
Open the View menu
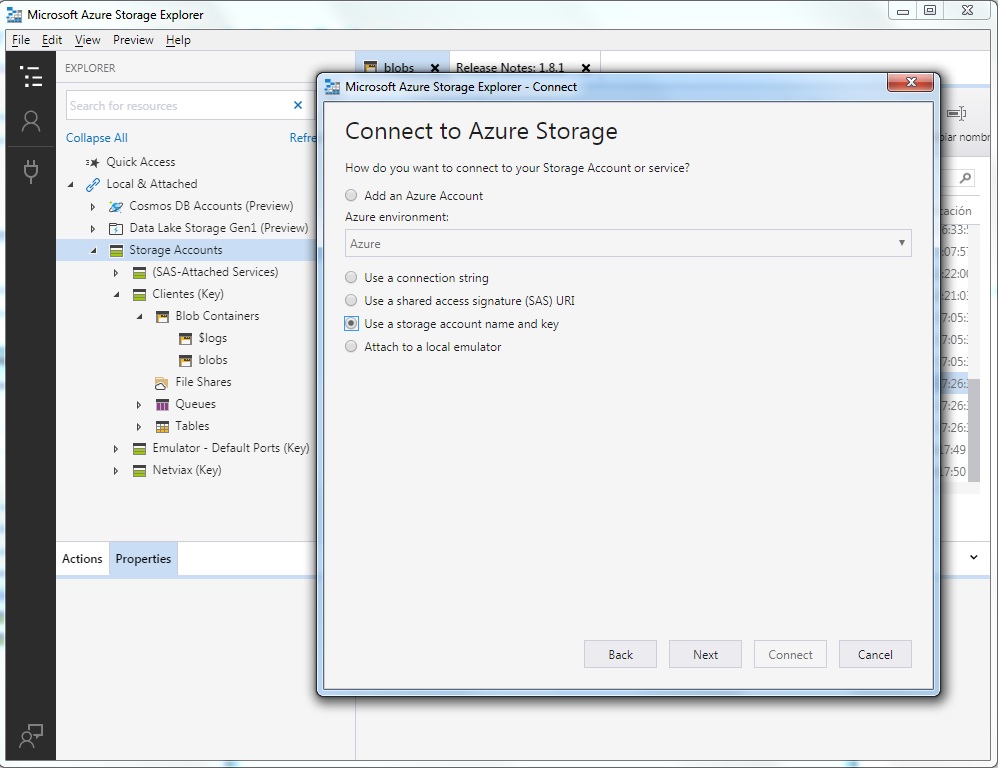pyautogui.click(x=87, y=40)
